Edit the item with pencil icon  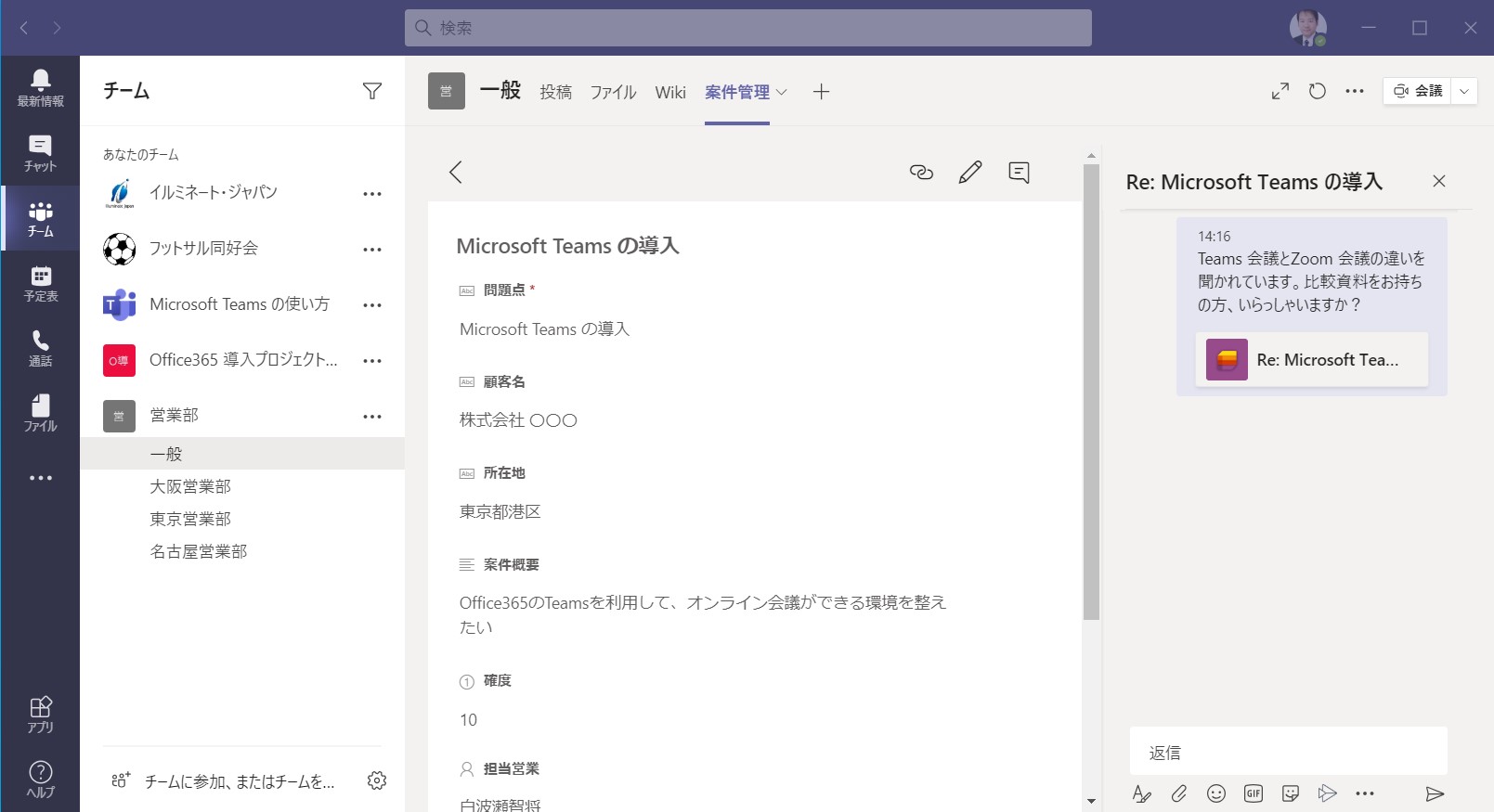970,172
